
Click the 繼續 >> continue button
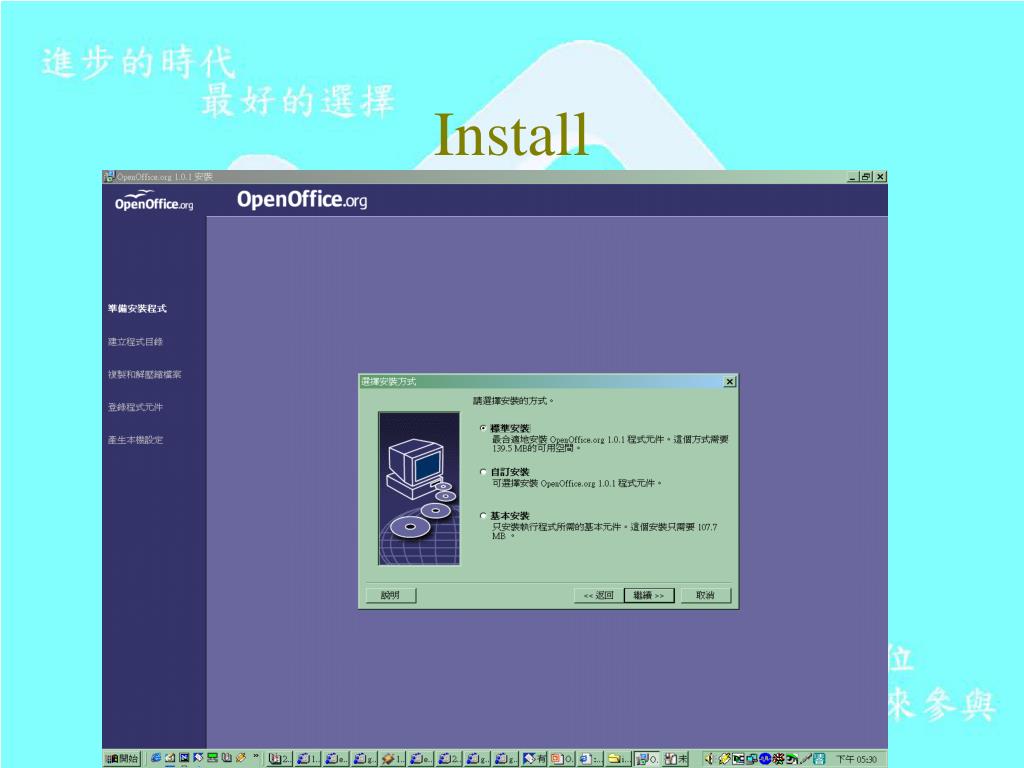649,595
